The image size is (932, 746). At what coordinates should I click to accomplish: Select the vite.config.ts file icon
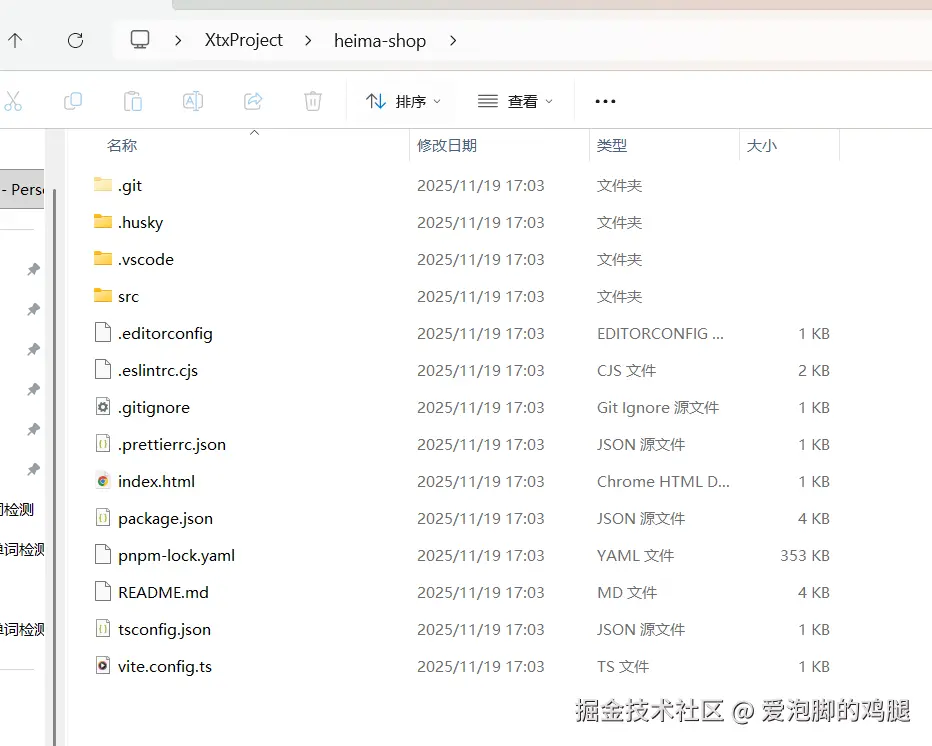[x=103, y=665]
